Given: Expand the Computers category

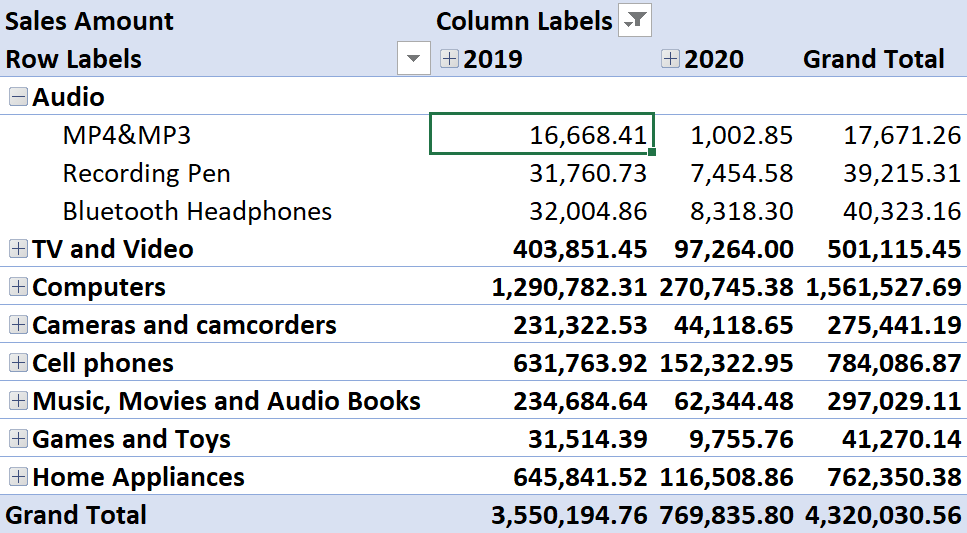Looking at the screenshot, I should (19, 287).
